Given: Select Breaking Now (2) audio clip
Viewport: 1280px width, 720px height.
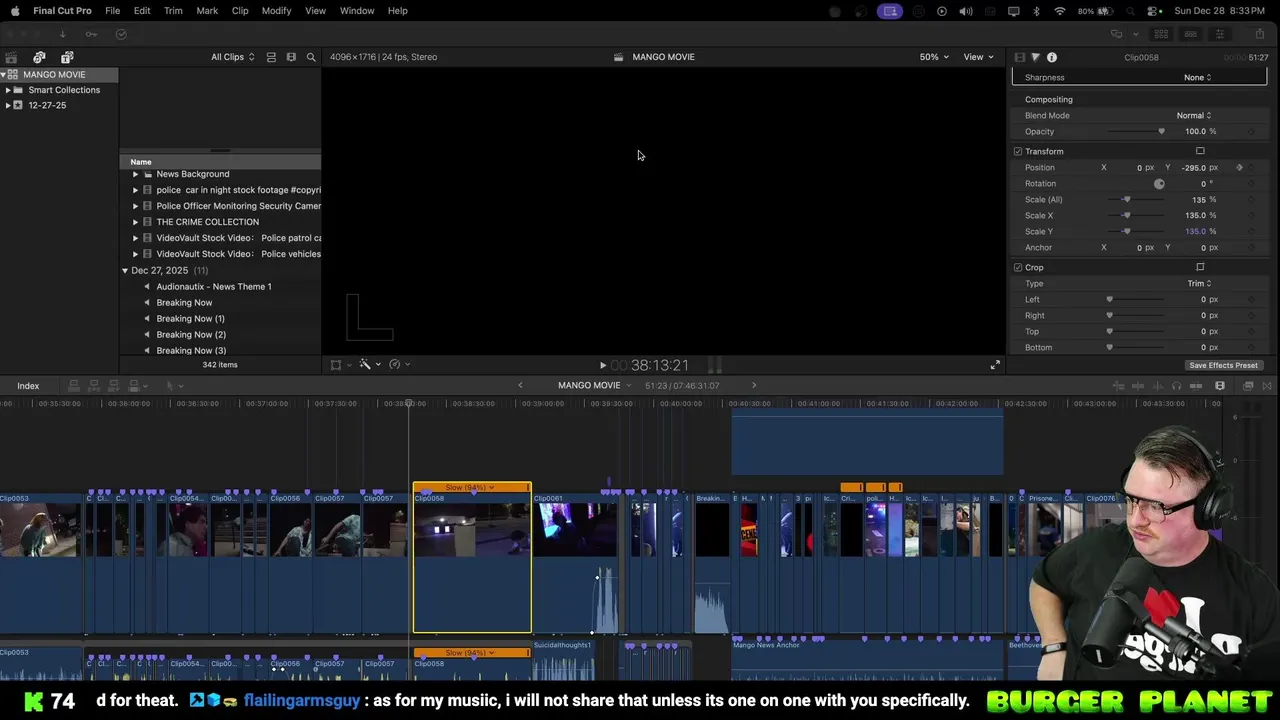Looking at the screenshot, I should coord(191,334).
